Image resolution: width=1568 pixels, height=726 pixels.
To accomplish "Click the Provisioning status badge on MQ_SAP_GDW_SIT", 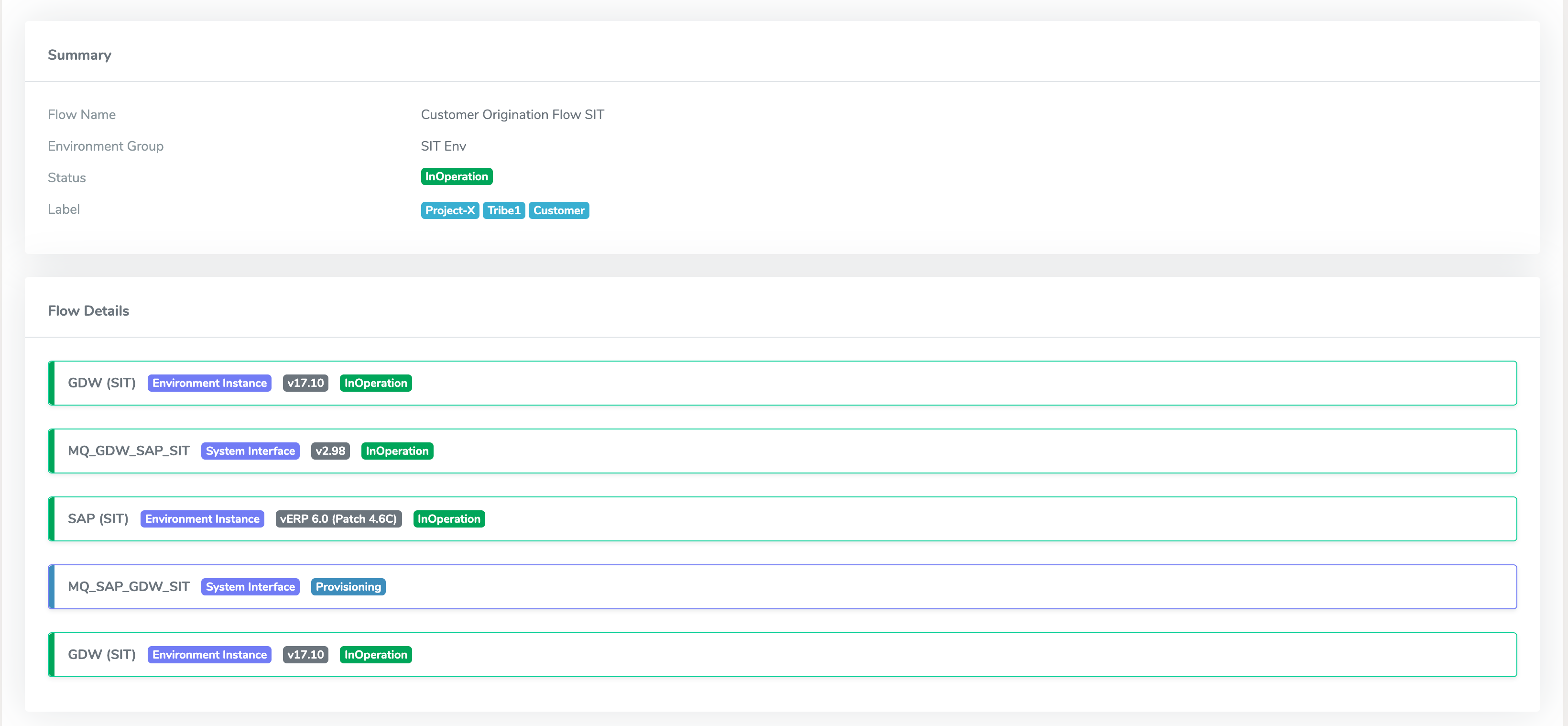I will (x=348, y=586).
